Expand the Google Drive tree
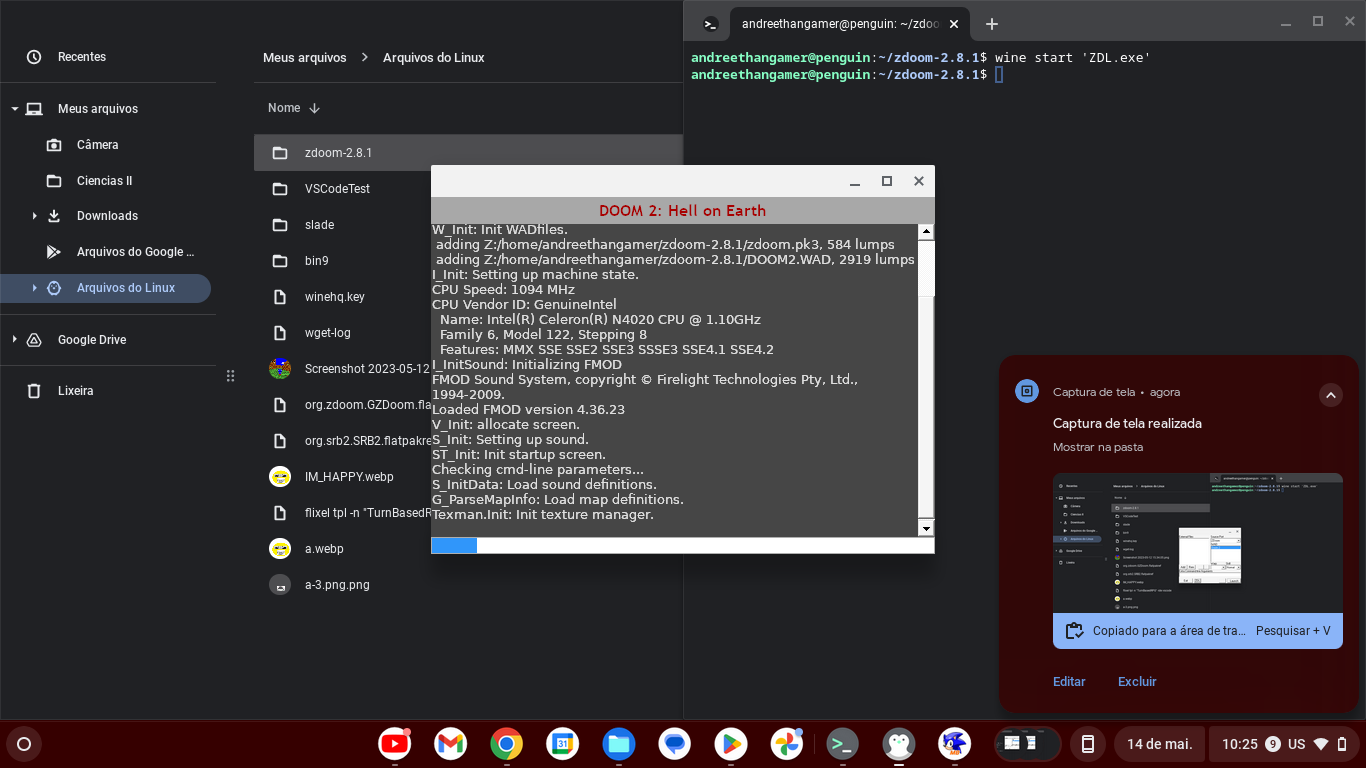 14,340
